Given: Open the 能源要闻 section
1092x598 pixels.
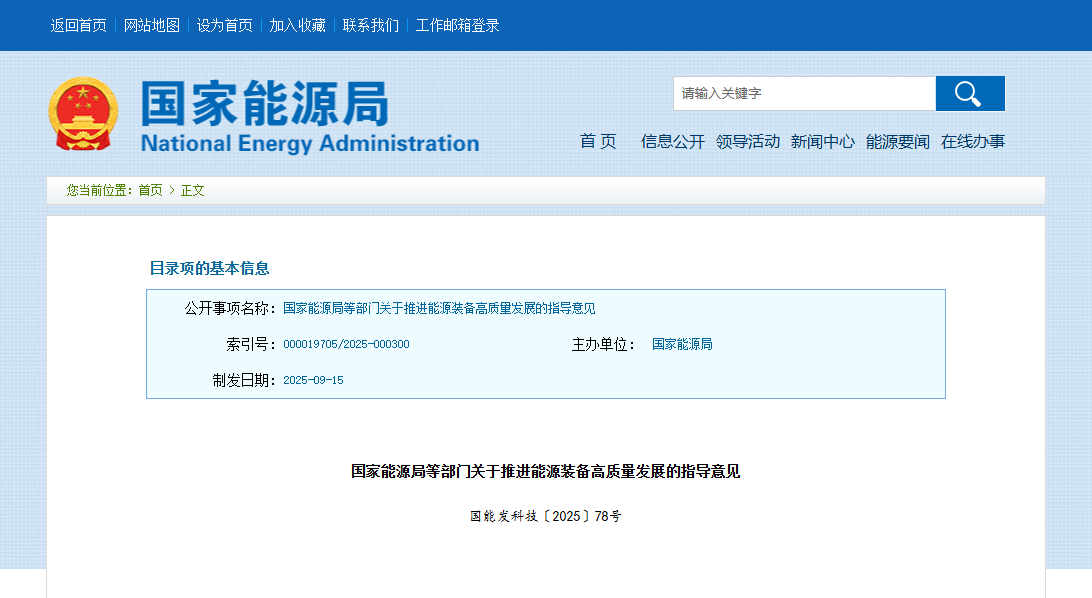Looking at the screenshot, I should pyautogui.click(x=898, y=142).
